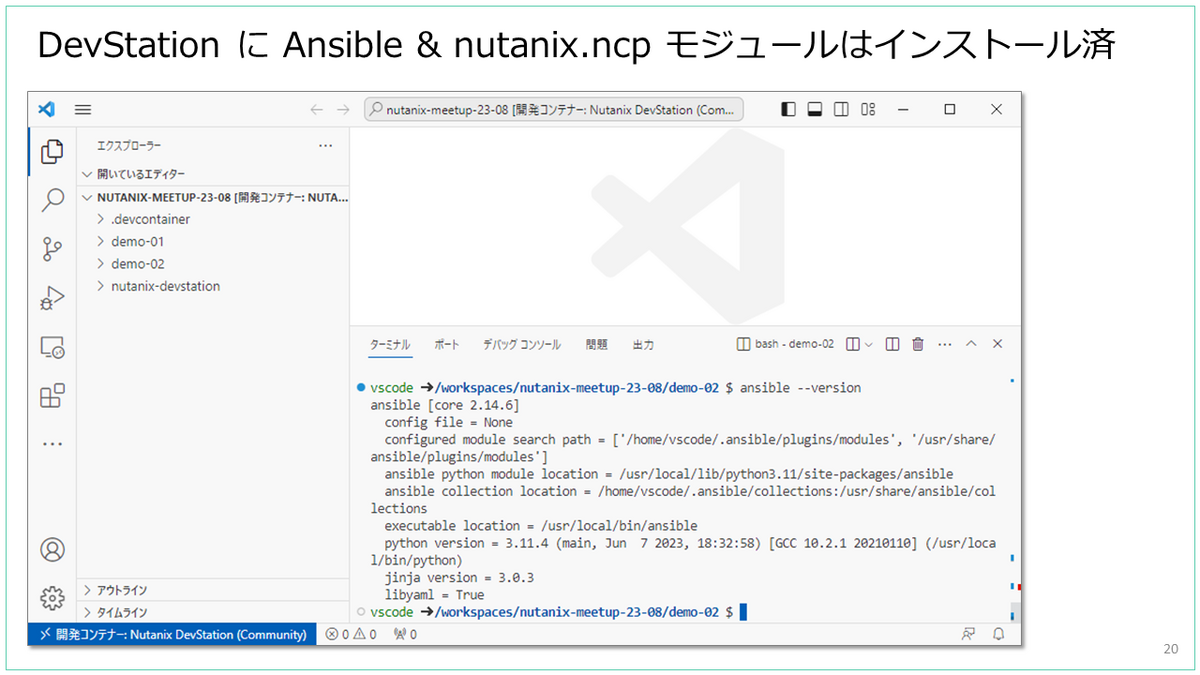Go forward with the right arrow
This screenshot has width=1200, height=675.
(x=343, y=109)
